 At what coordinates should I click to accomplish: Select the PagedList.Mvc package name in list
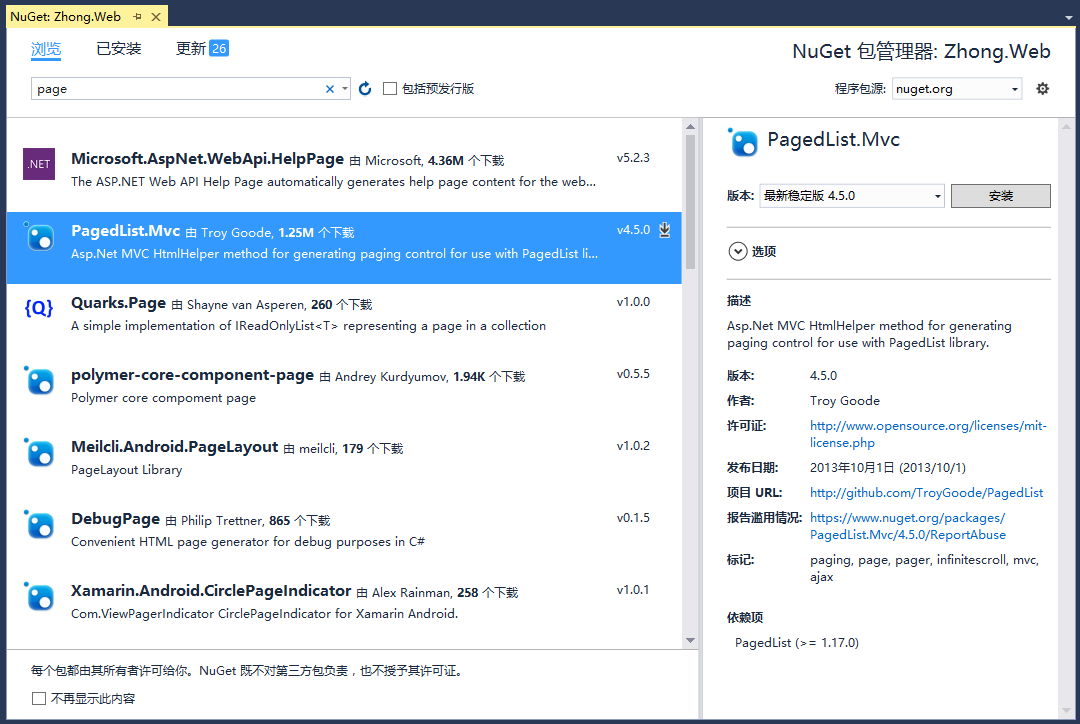coord(125,231)
